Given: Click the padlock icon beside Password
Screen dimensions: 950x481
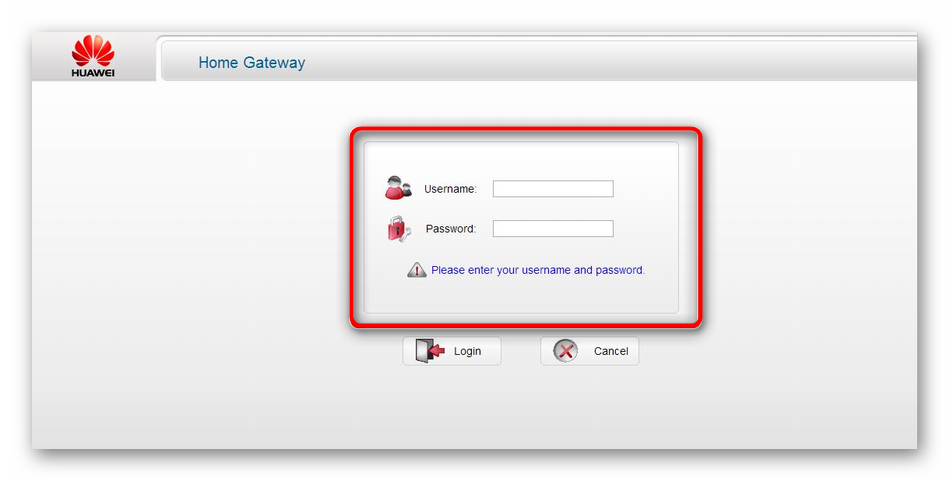Looking at the screenshot, I should point(399,229).
